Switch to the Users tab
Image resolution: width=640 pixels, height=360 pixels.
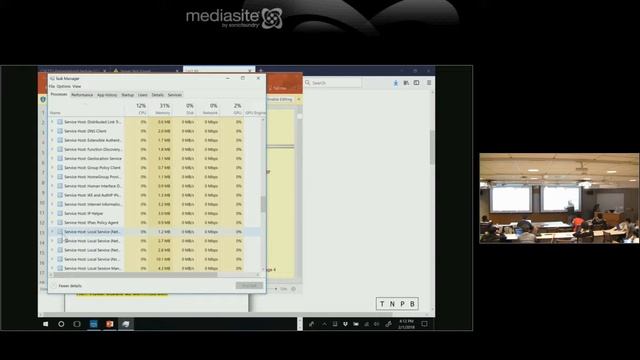tap(142, 95)
